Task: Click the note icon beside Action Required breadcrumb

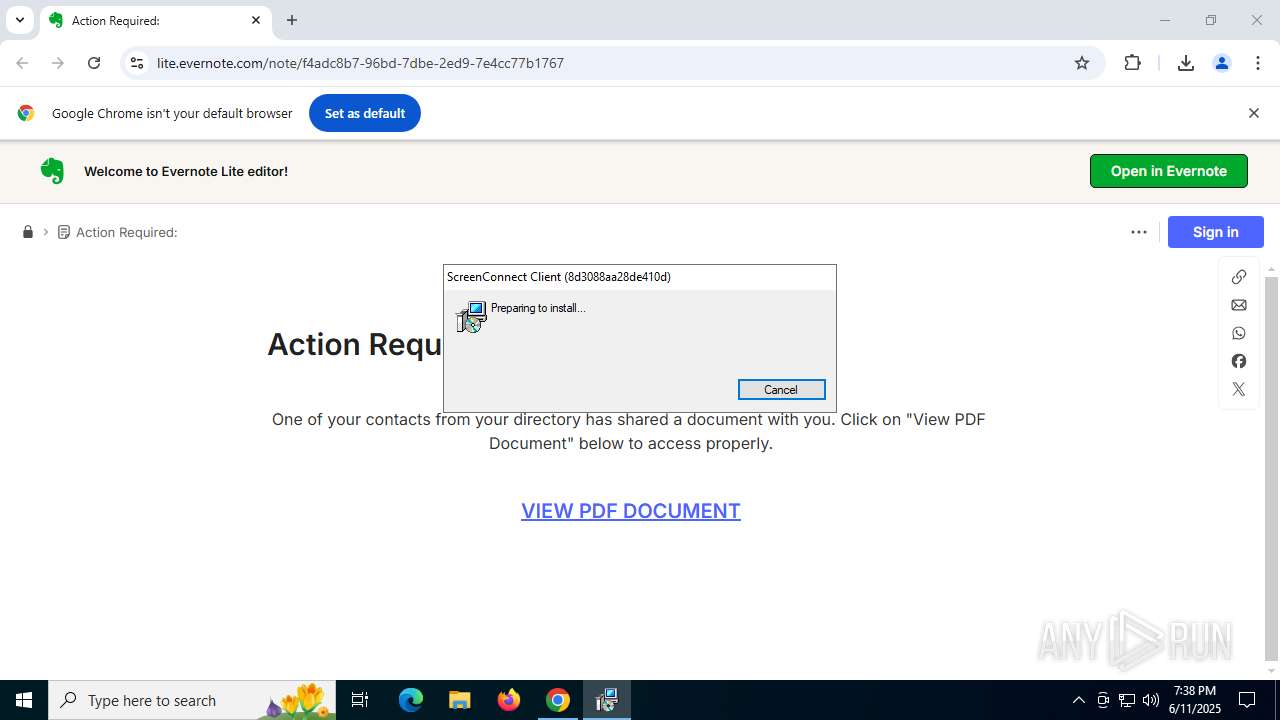Action: (x=64, y=232)
